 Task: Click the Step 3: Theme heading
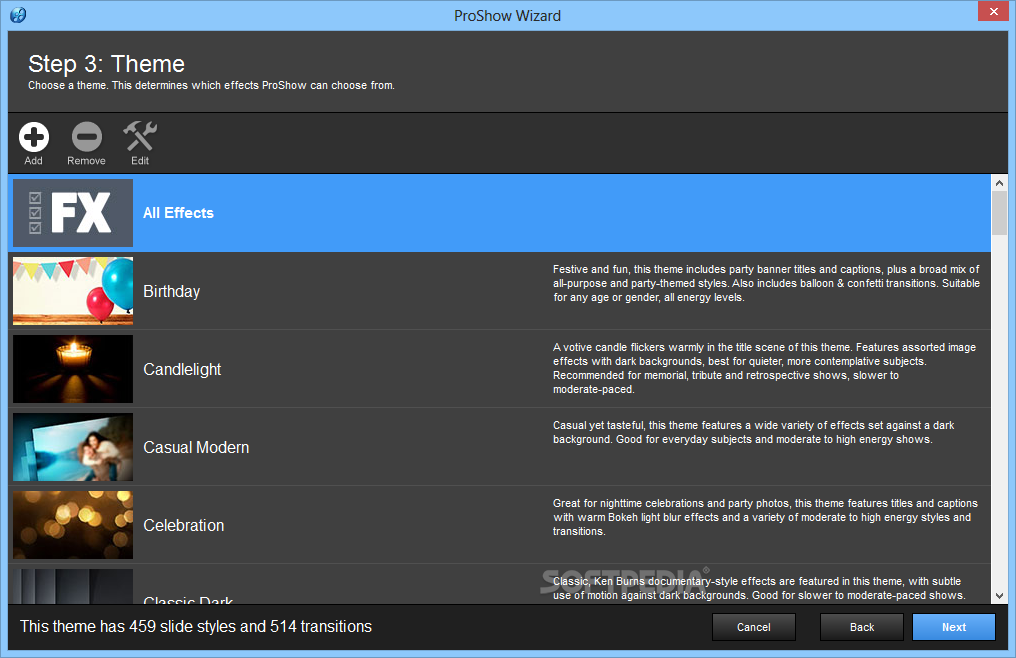[x=106, y=64]
